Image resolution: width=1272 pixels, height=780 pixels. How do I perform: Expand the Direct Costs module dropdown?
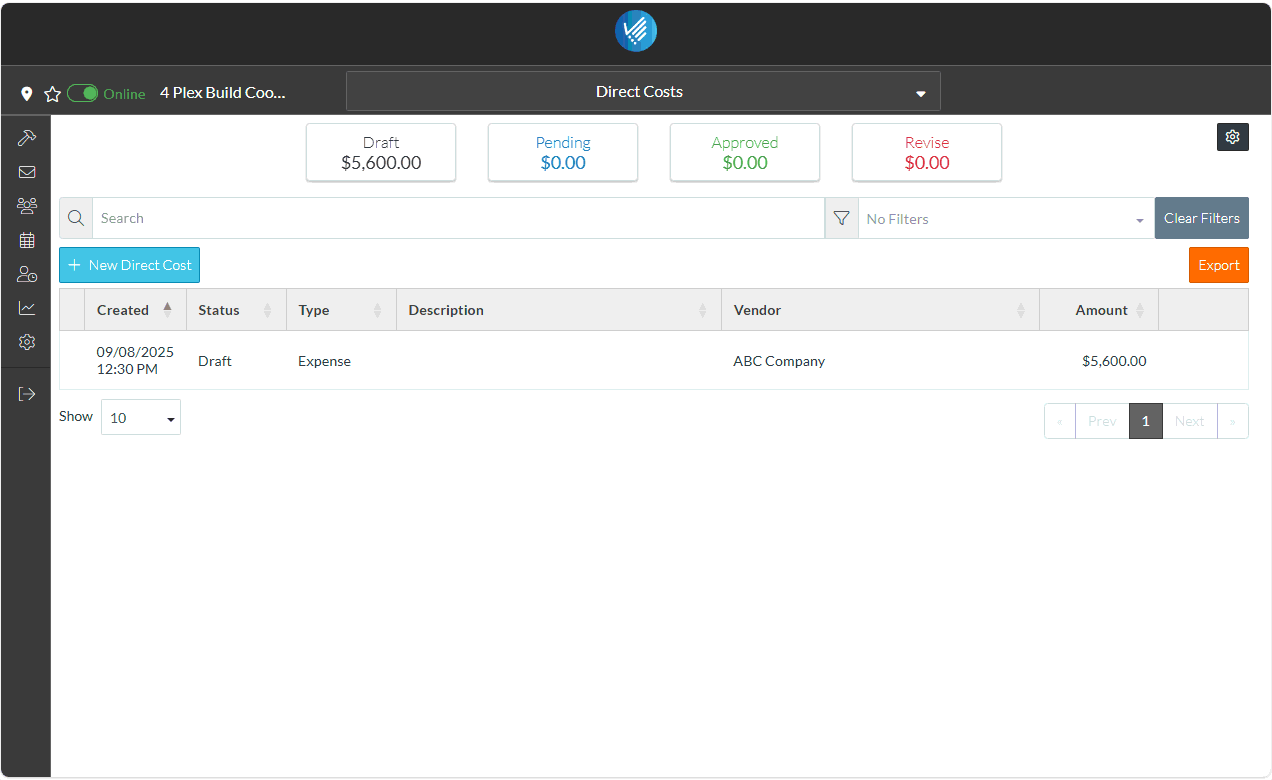point(643,91)
